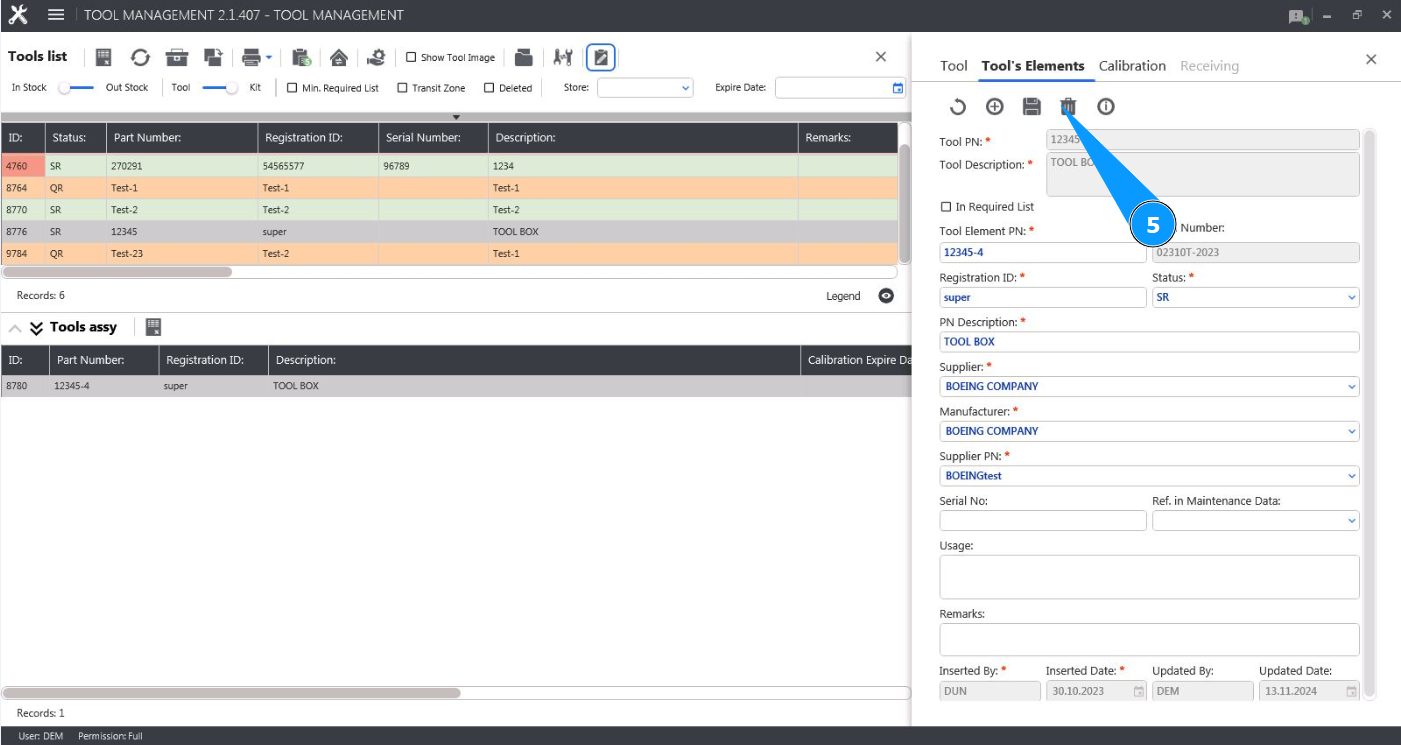Screen dimensions: 1401x745
Task: Add new element with the plus circle icon
Action: 995,107
